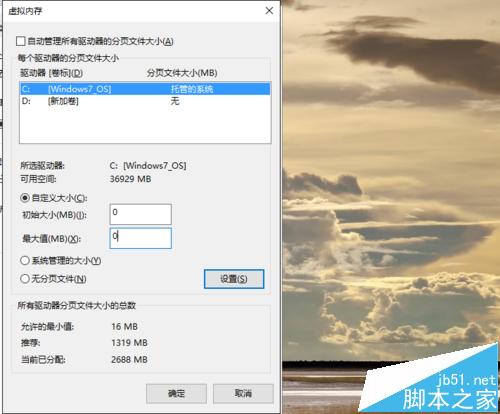Confirm with the 确定 button
Screen dimensions: 500x414
coord(176,394)
